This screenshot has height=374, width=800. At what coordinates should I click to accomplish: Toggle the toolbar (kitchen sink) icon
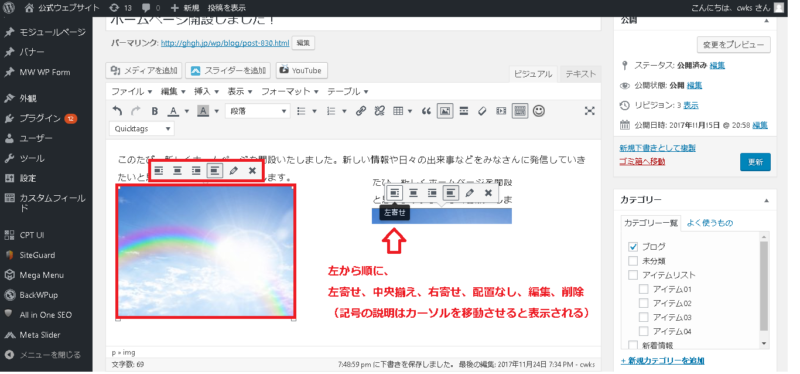click(x=520, y=111)
